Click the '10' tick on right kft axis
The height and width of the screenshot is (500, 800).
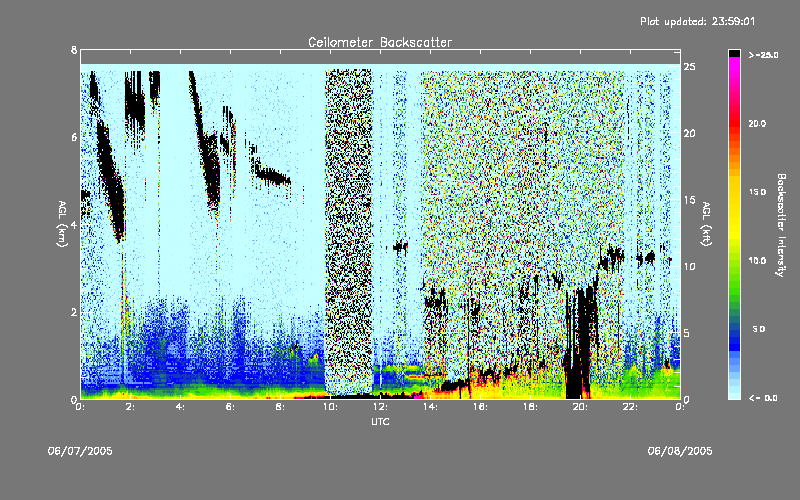(x=689, y=266)
